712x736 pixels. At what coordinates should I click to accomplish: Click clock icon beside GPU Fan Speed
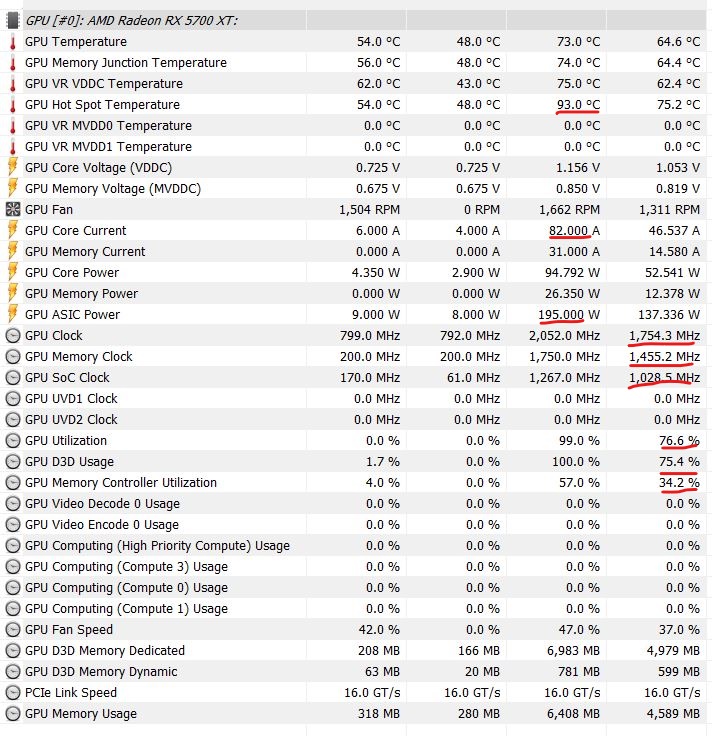tap(13, 629)
